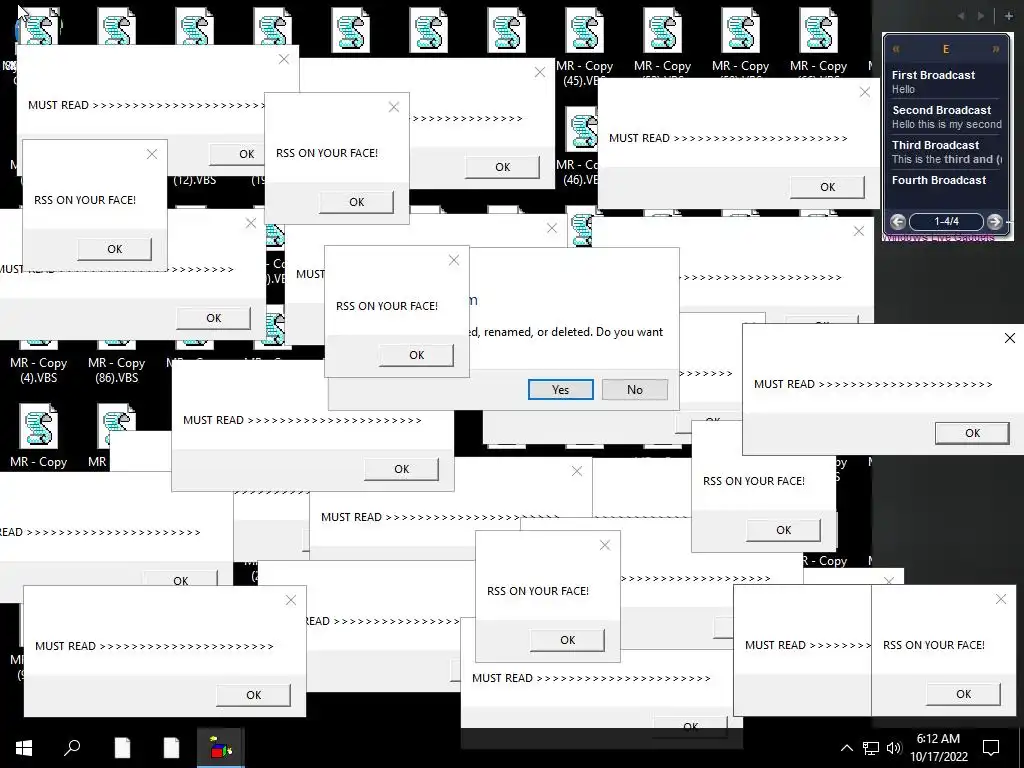Viewport: 1024px width, 768px height.
Task: Open the Windows Start menu
Action: point(24,748)
